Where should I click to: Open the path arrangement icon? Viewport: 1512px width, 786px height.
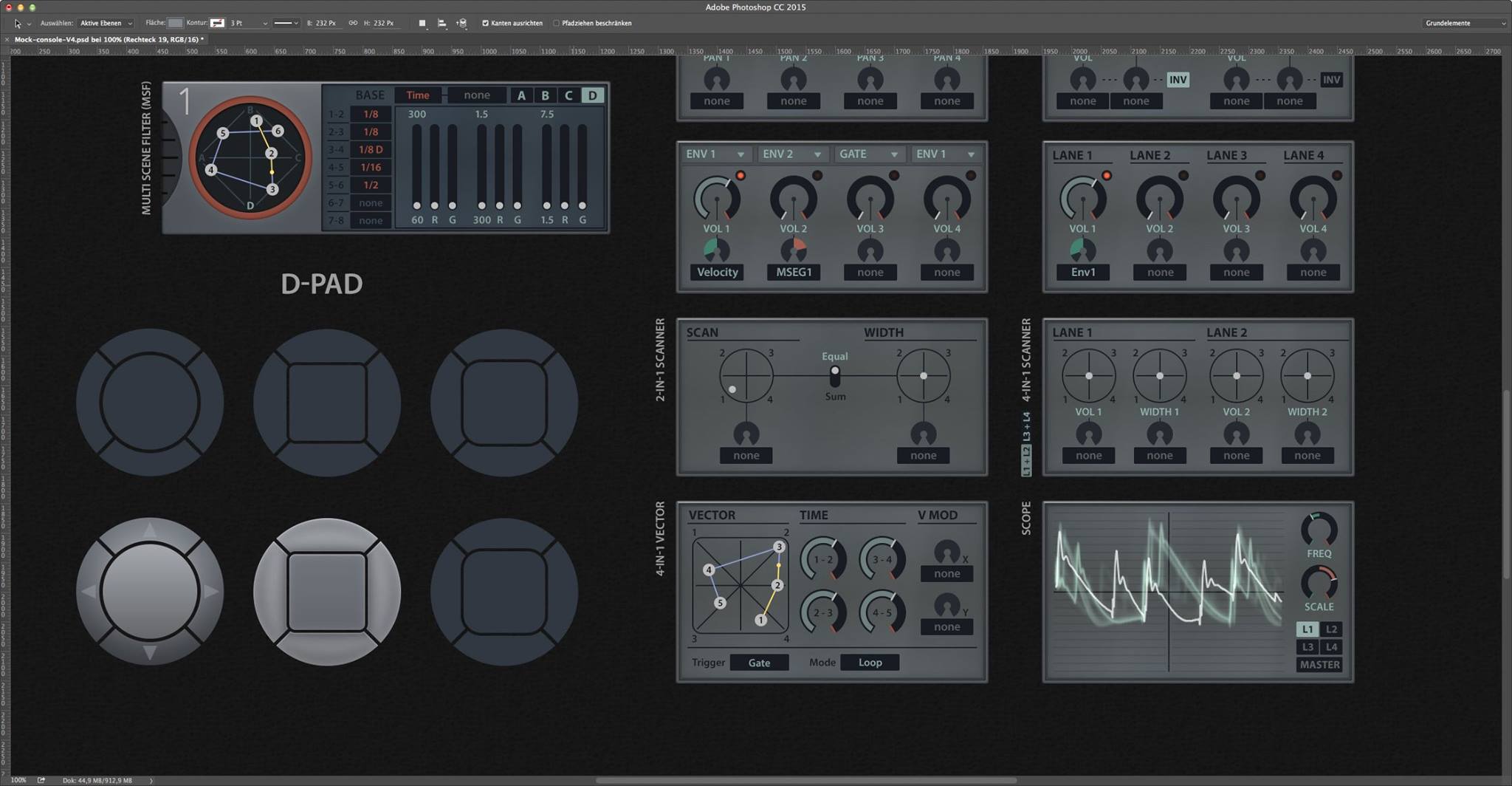[461, 24]
